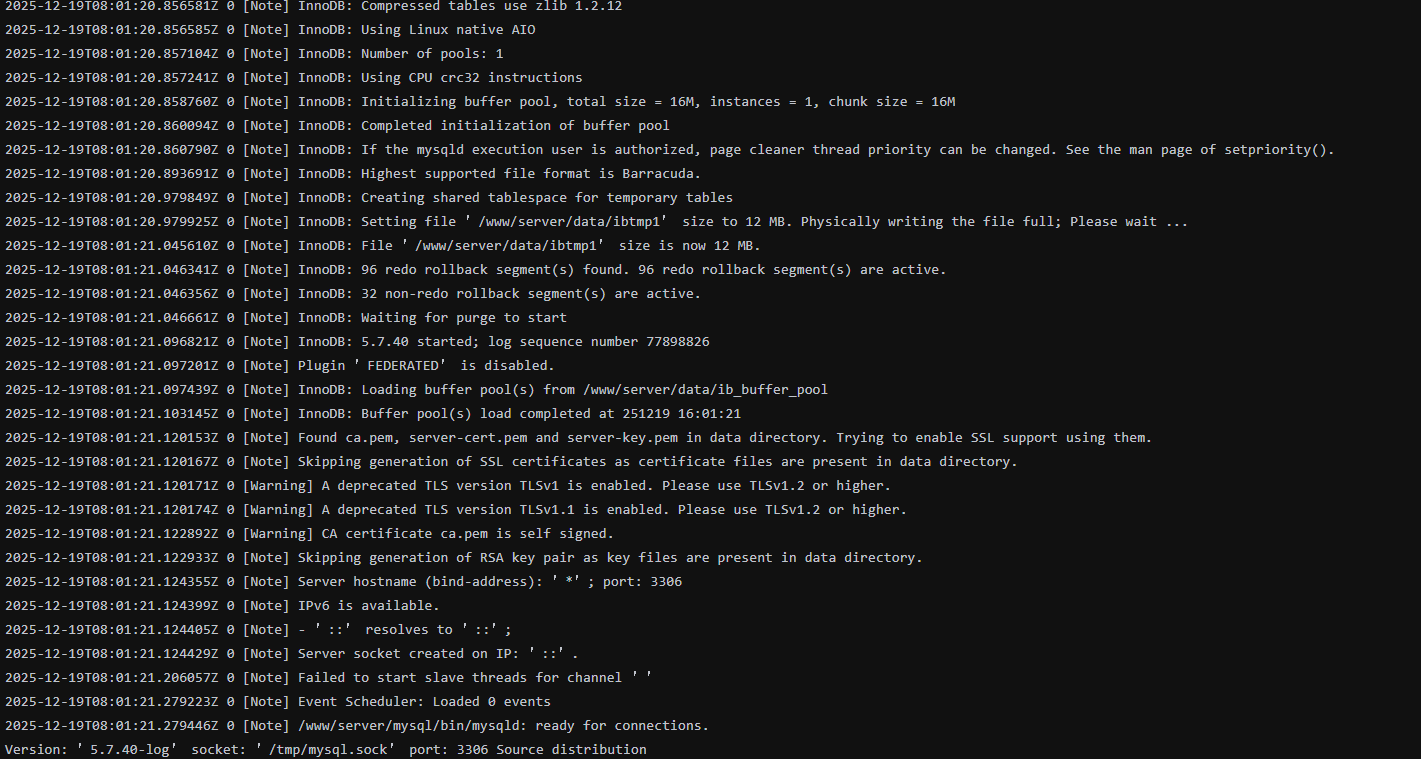Click the "Completed initialization of buffer pool" line
Screen dimensions: 1421x759
483,126
